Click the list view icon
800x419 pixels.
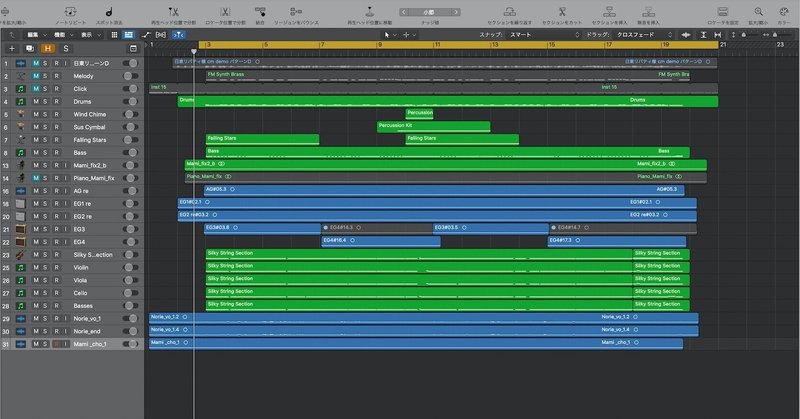129,35
